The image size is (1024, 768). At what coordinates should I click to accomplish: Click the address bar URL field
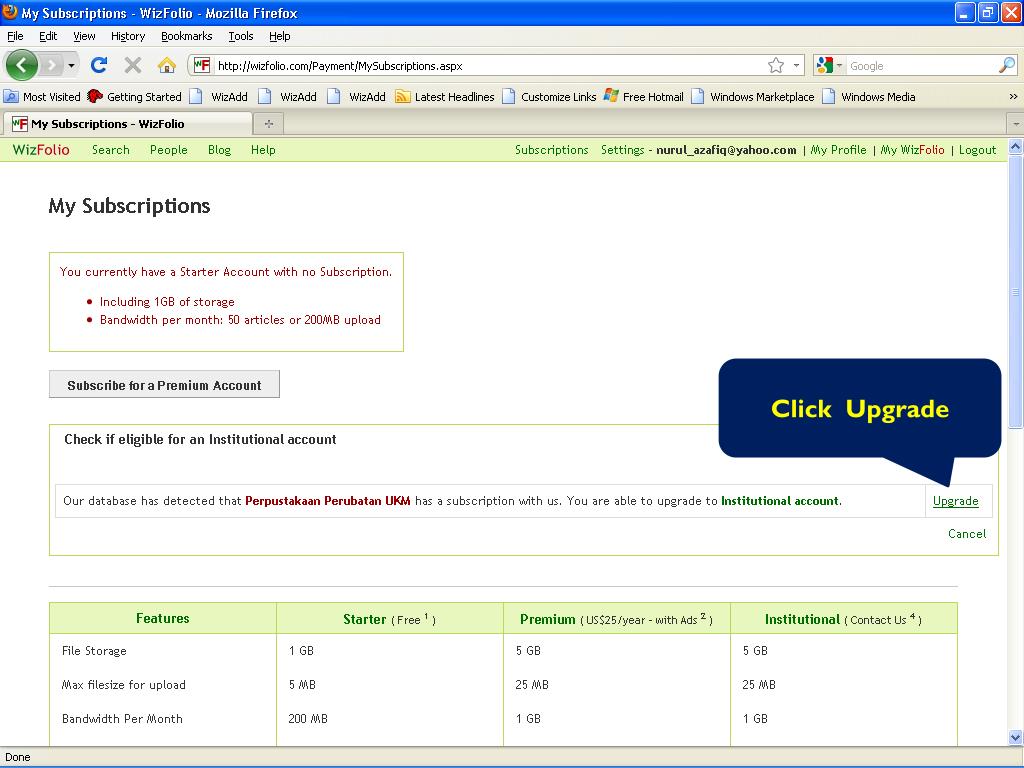pos(490,65)
